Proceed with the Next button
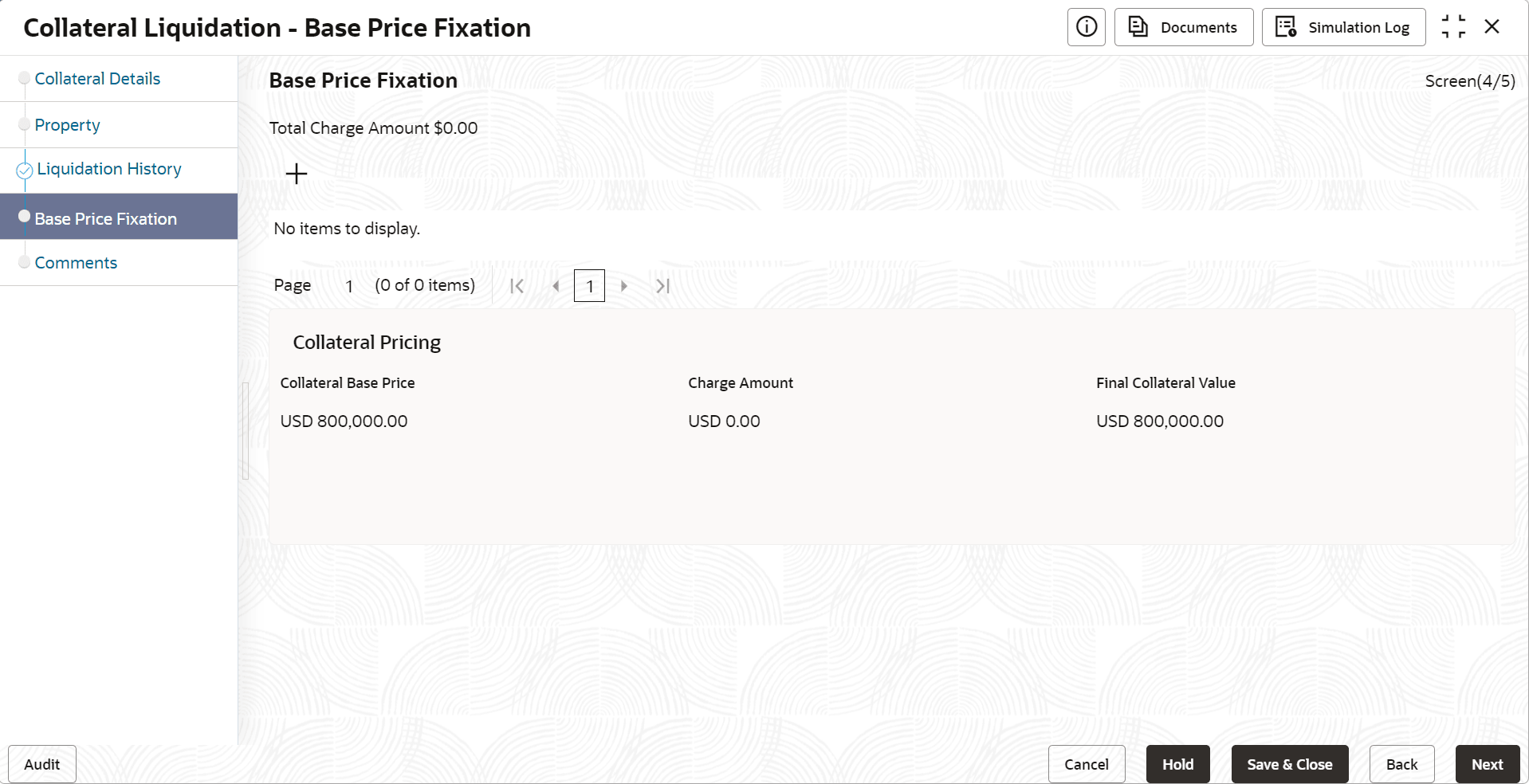 (1487, 764)
